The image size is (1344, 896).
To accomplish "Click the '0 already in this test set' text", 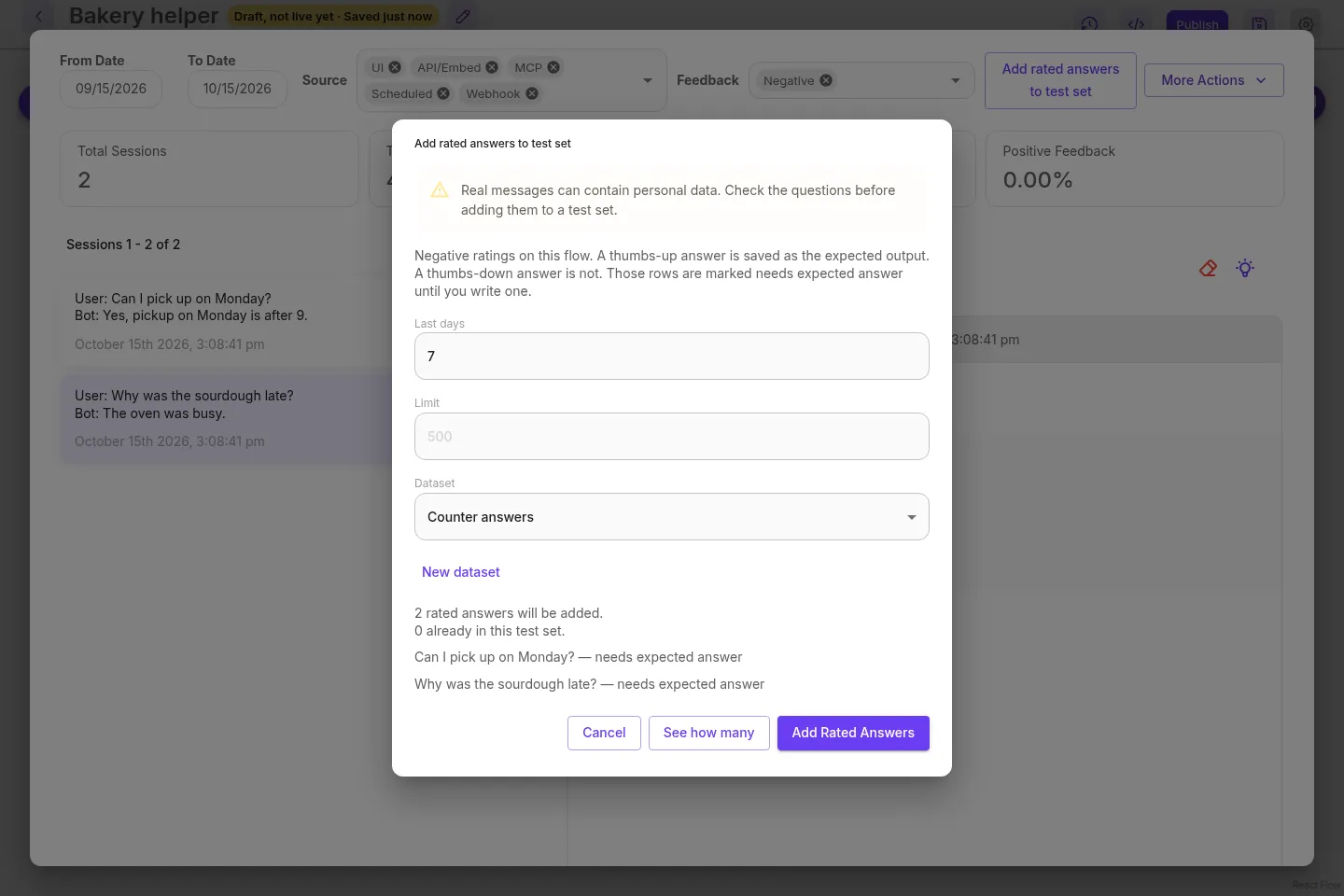I will (490, 631).
